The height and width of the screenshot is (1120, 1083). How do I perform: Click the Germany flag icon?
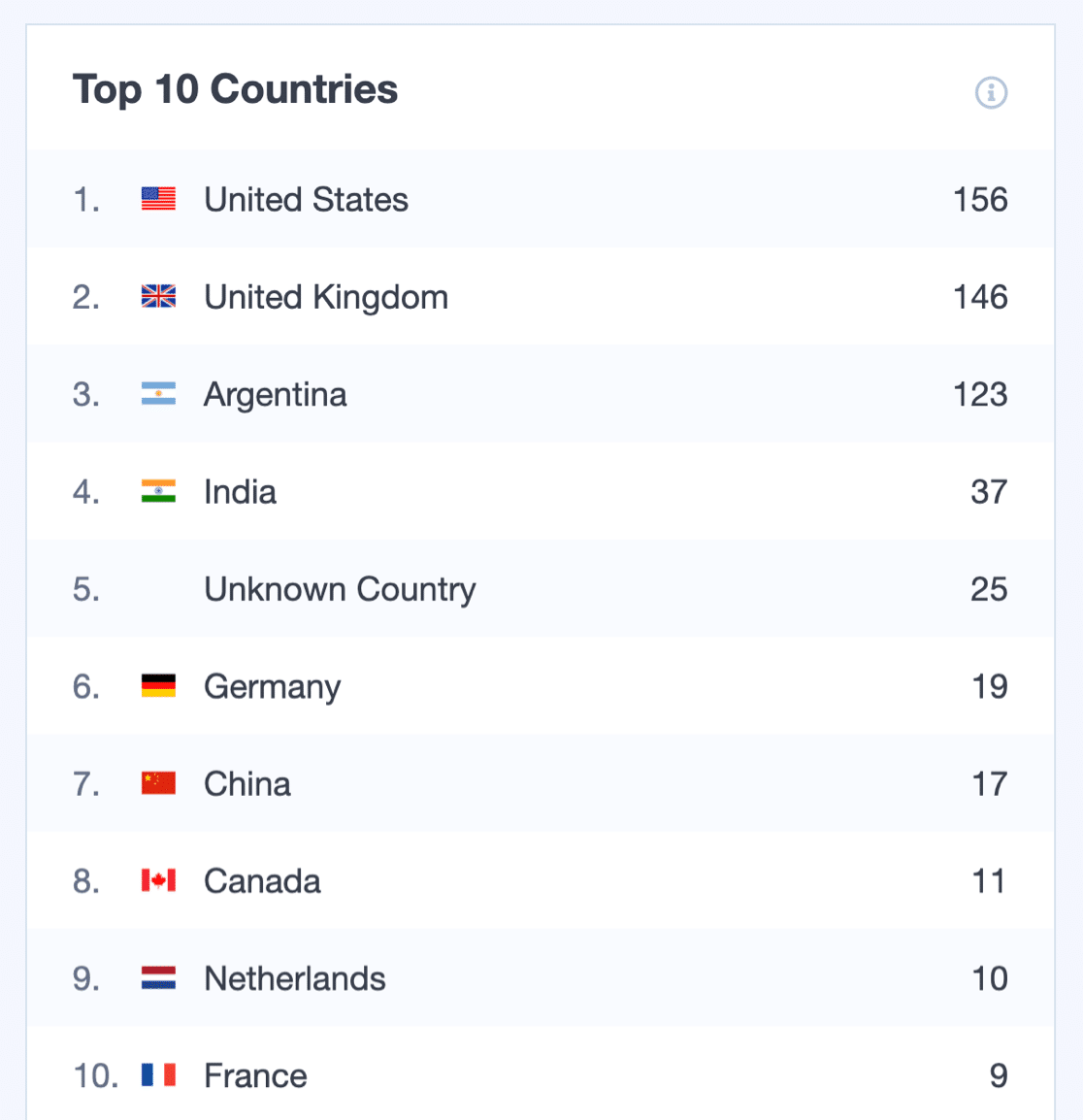point(158,686)
